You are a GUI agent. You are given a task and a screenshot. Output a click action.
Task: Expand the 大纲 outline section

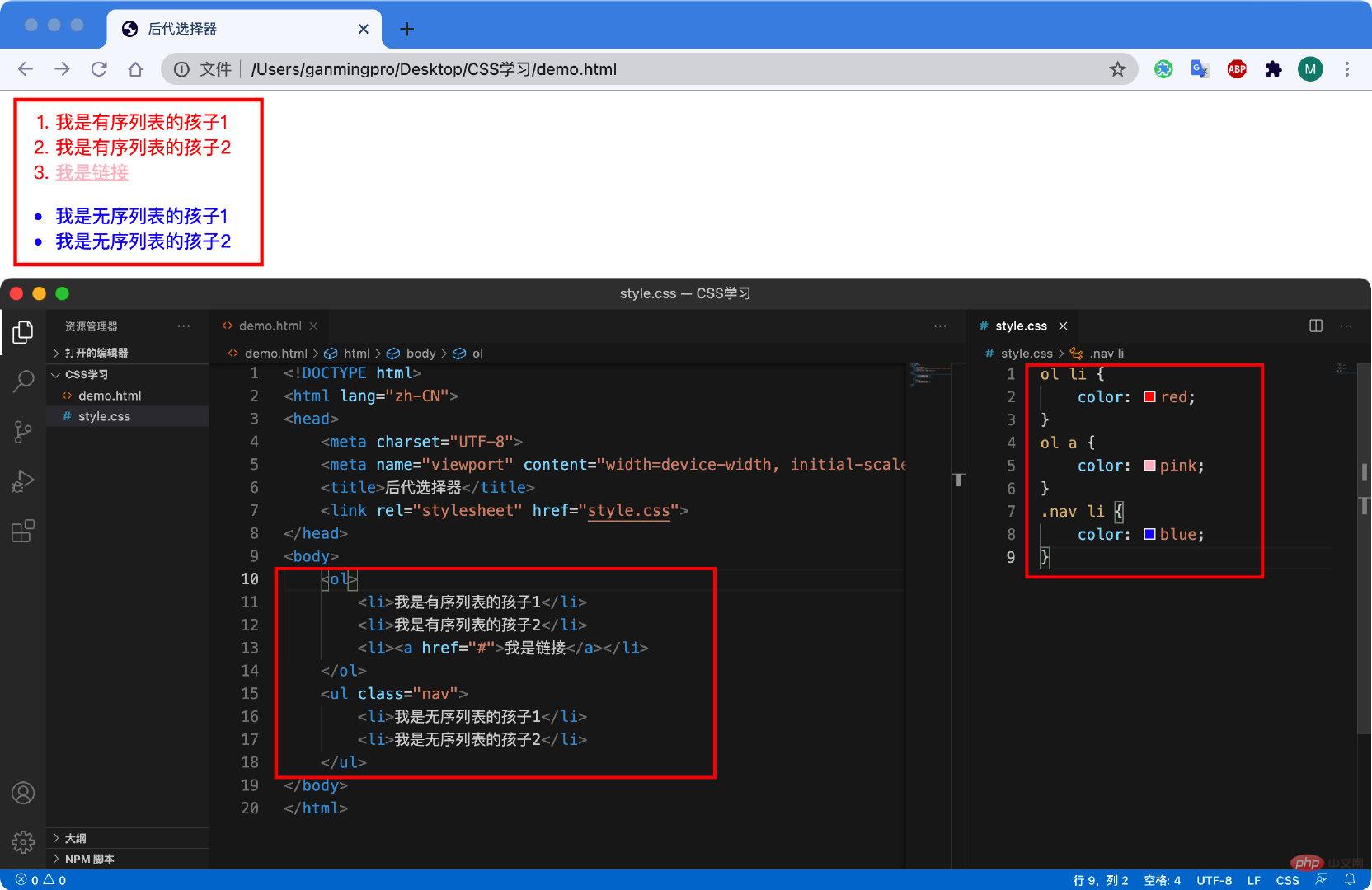point(128,838)
